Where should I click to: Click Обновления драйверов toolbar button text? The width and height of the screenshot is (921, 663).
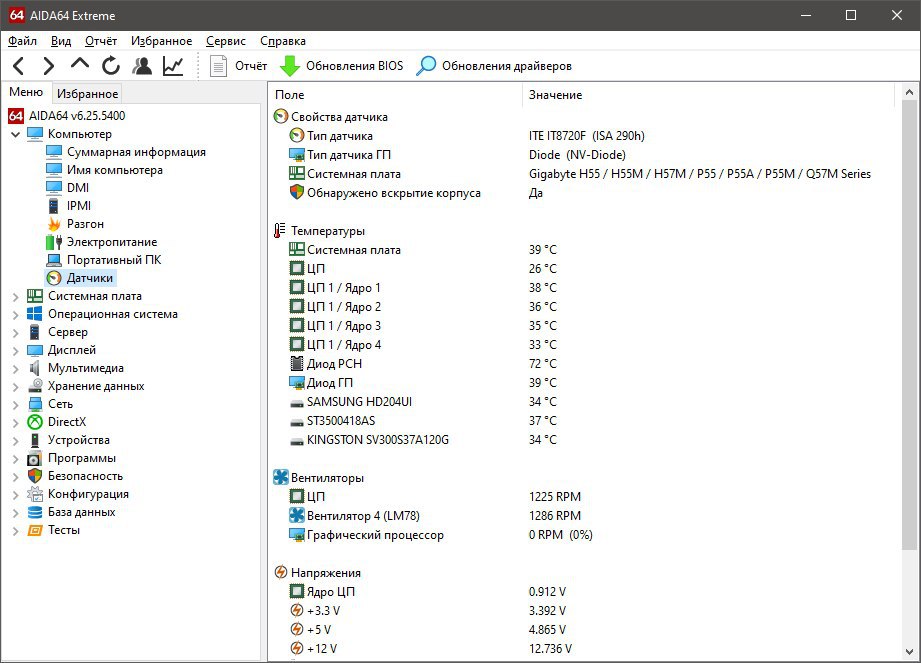[x=507, y=66]
